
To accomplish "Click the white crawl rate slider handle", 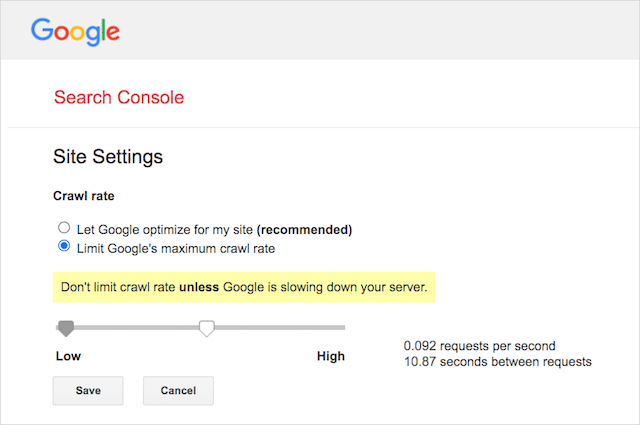I will (x=207, y=328).
